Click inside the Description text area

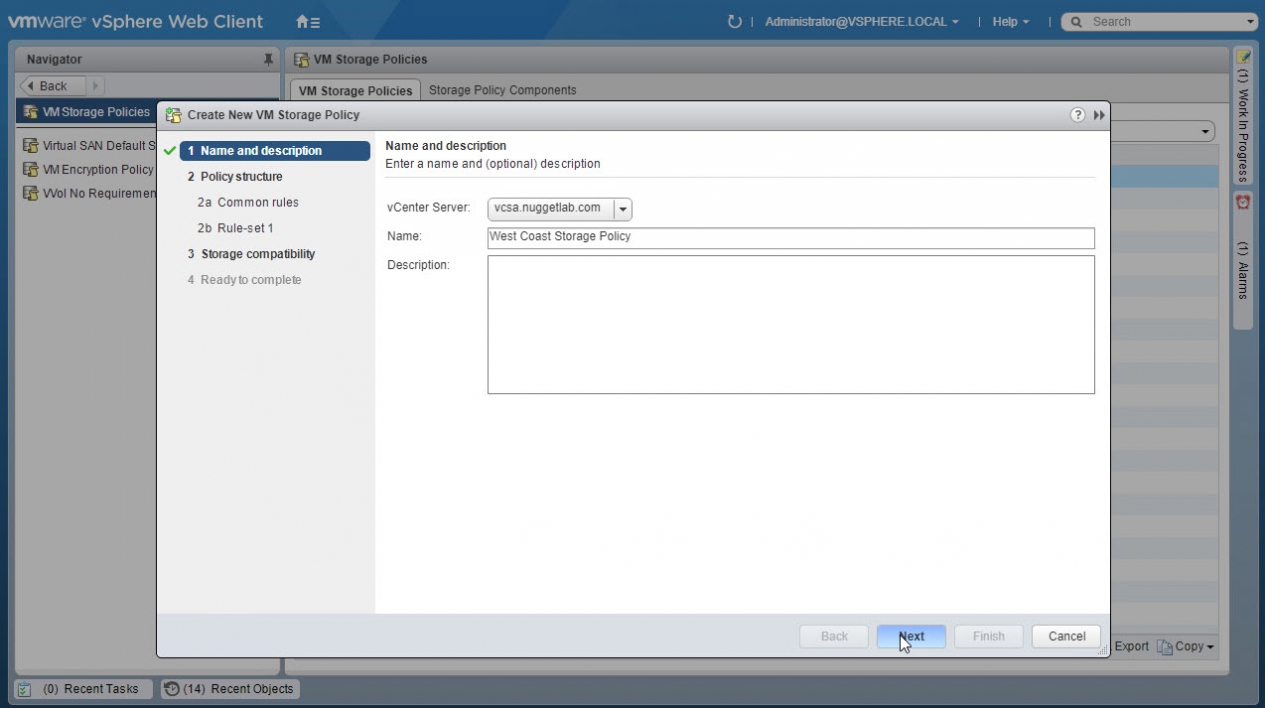coord(790,324)
